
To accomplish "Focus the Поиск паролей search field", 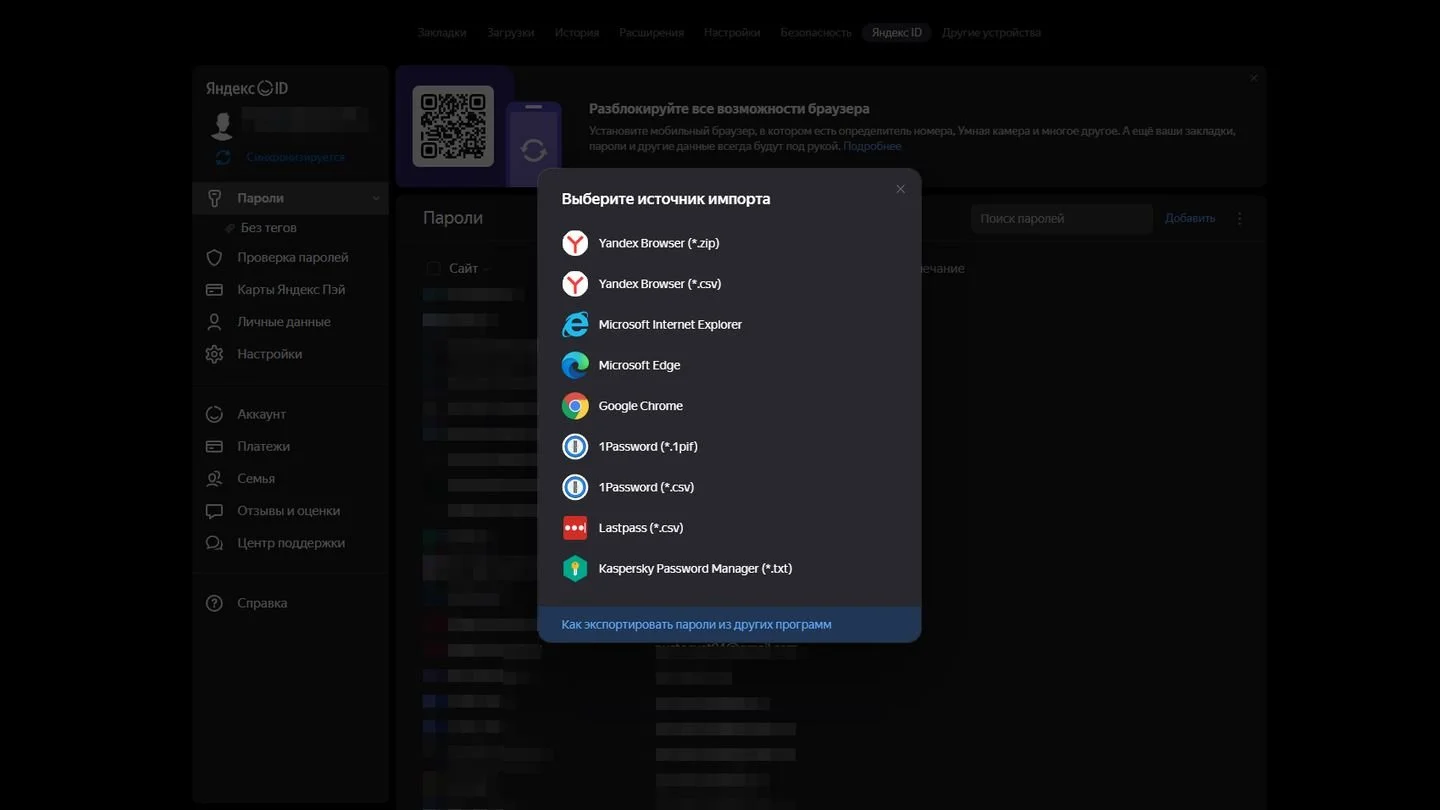I will (x=1062, y=219).
